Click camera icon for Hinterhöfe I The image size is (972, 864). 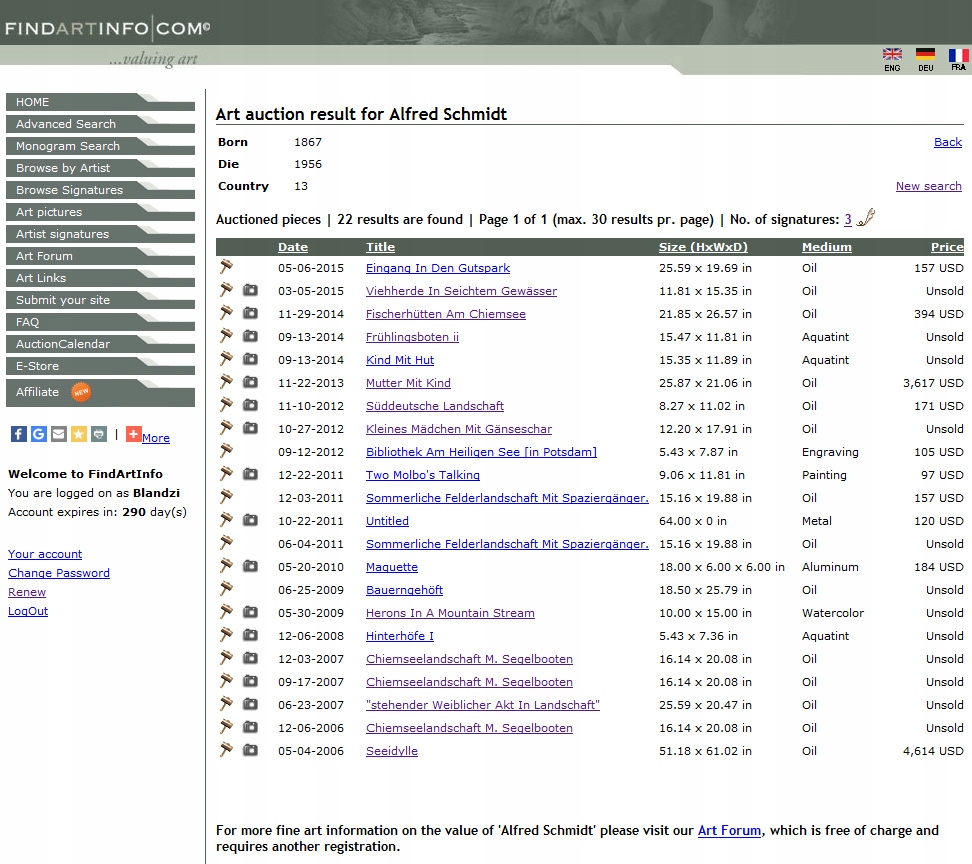click(x=250, y=635)
